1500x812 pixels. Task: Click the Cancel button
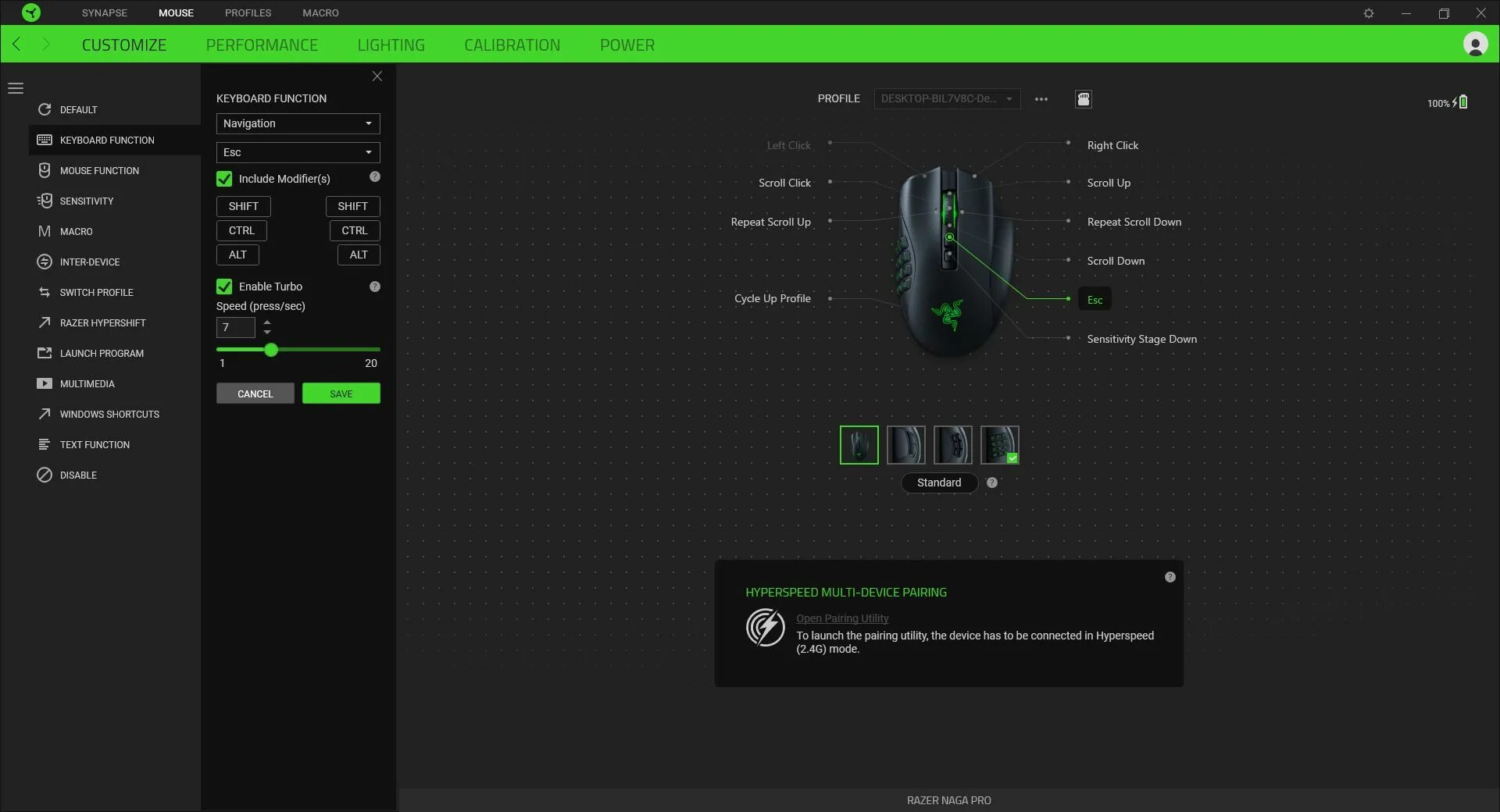255,394
